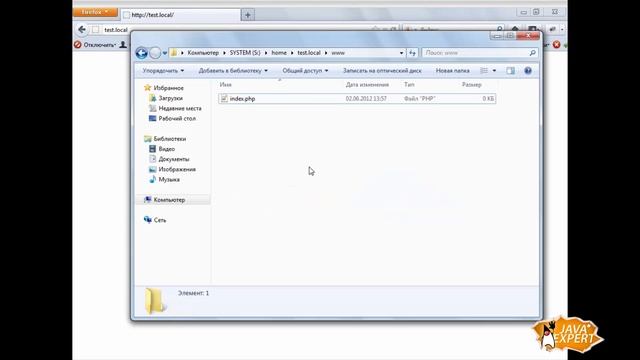This screenshot has width=640, height=360.
Task: Open Избранное in the navigation pane
Action: click(x=168, y=88)
